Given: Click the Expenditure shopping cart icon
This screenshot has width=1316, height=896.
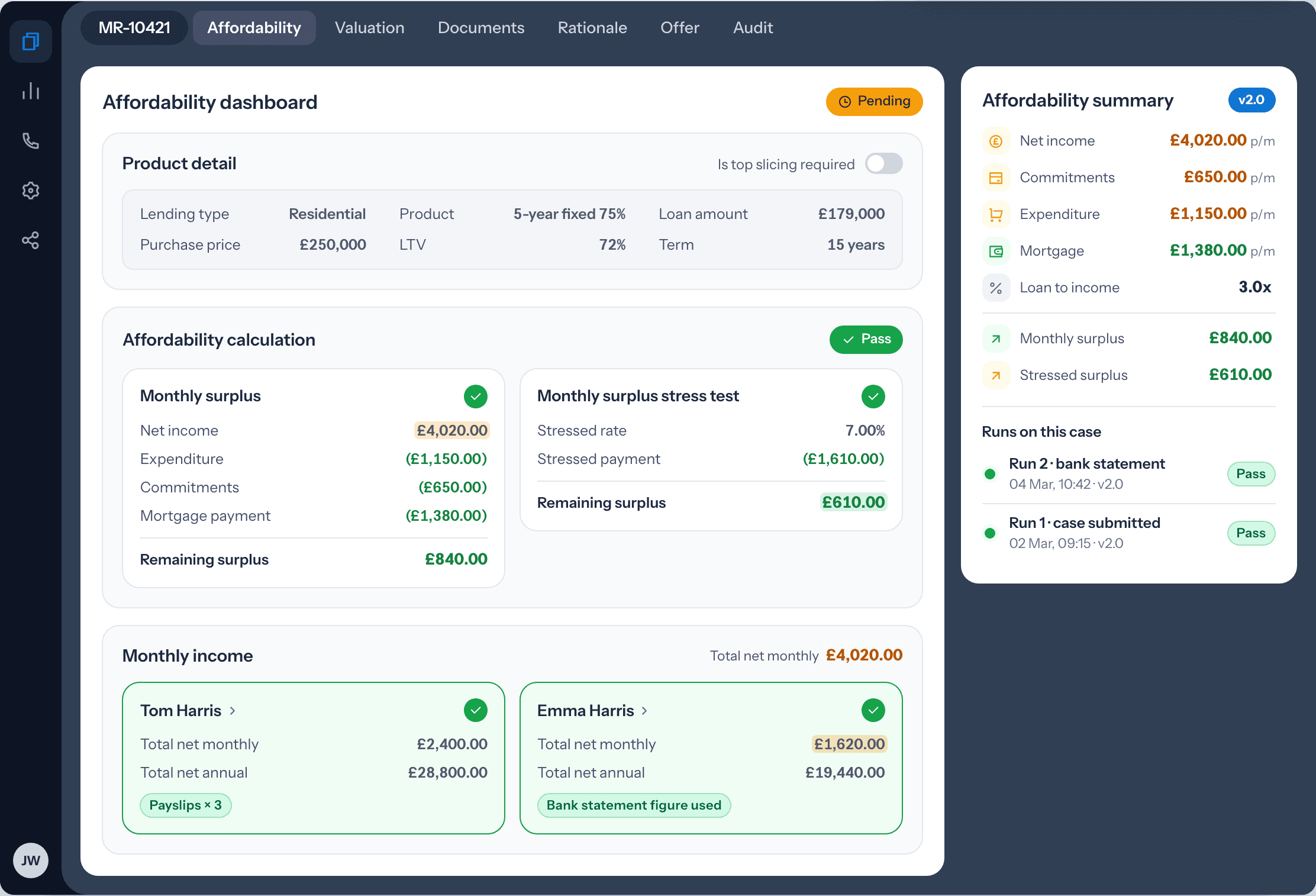Looking at the screenshot, I should click(x=996, y=214).
